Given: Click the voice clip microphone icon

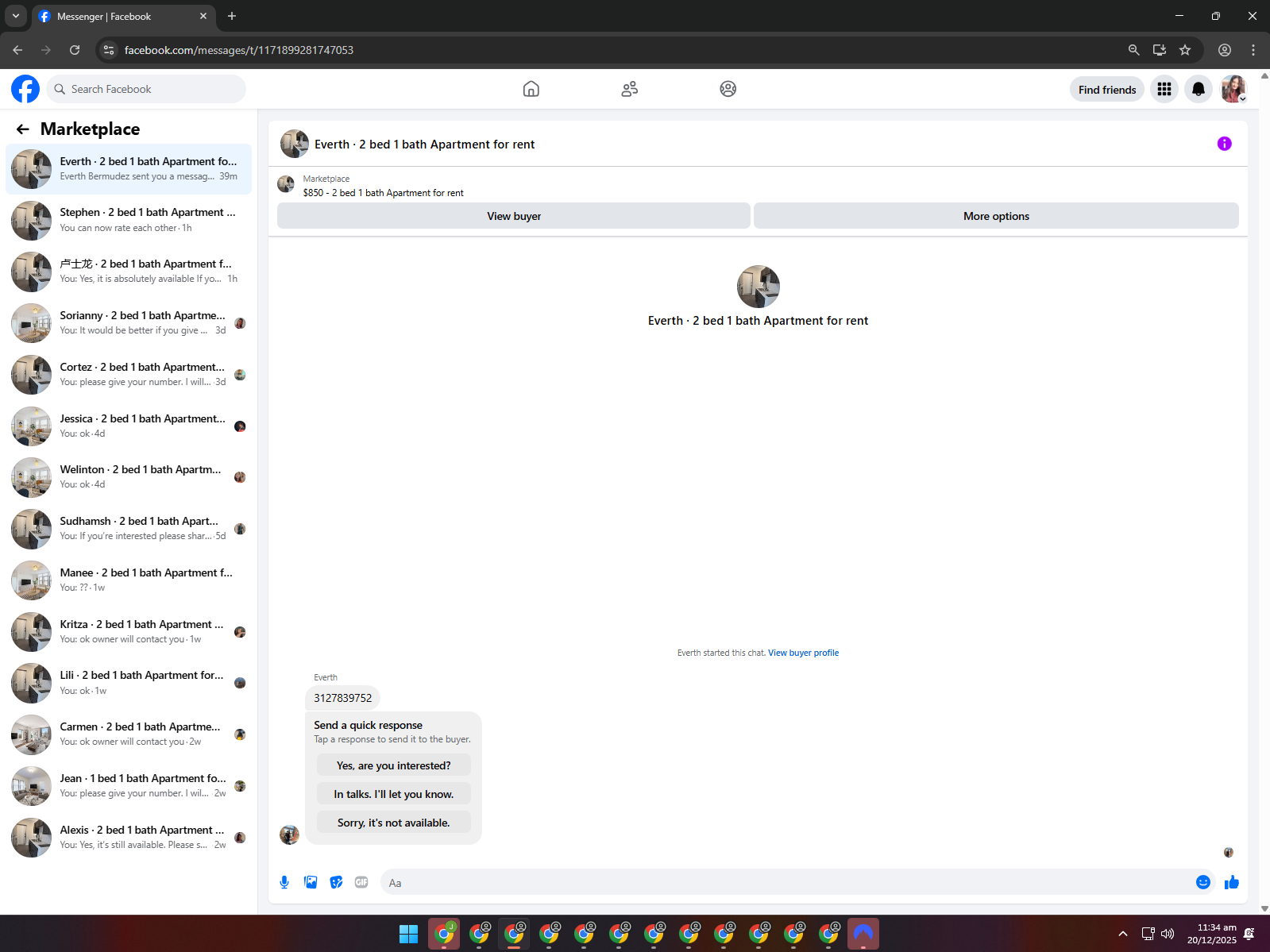Looking at the screenshot, I should 284,882.
